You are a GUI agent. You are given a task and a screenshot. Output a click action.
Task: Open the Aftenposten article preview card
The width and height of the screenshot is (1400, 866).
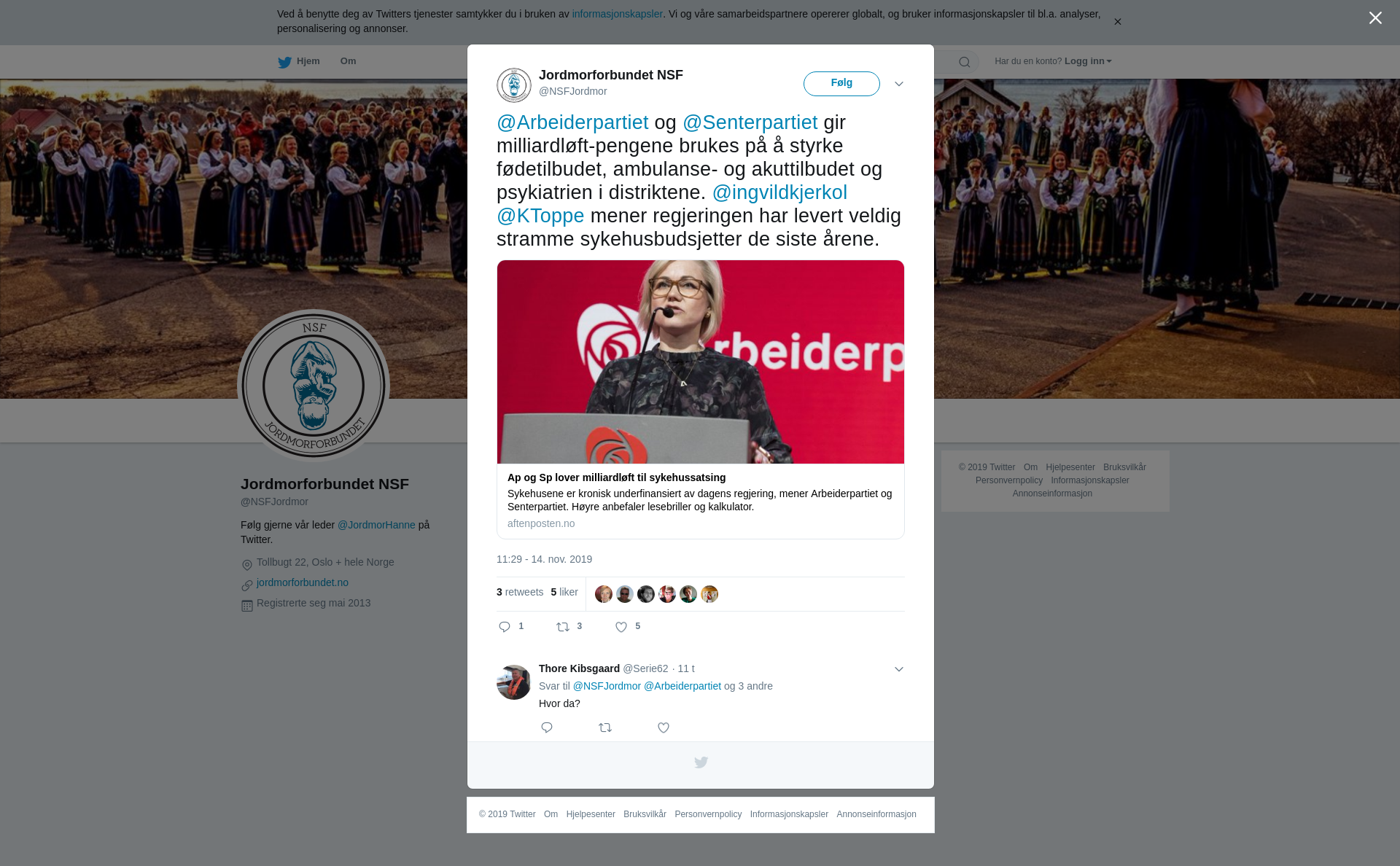click(700, 399)
